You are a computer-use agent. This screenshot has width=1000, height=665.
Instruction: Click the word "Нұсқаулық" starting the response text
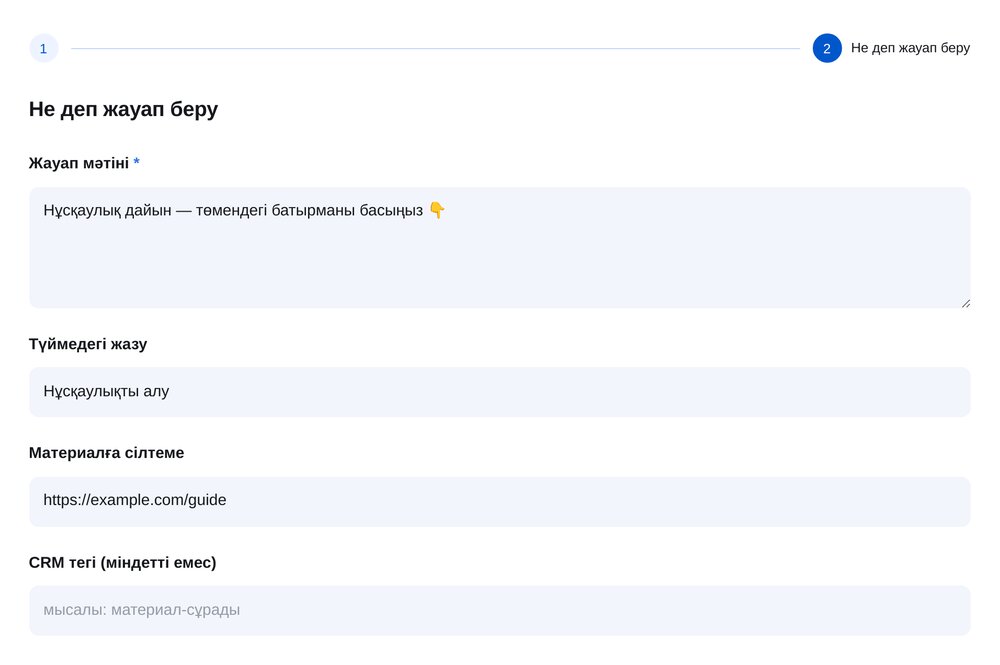(82, 210)
